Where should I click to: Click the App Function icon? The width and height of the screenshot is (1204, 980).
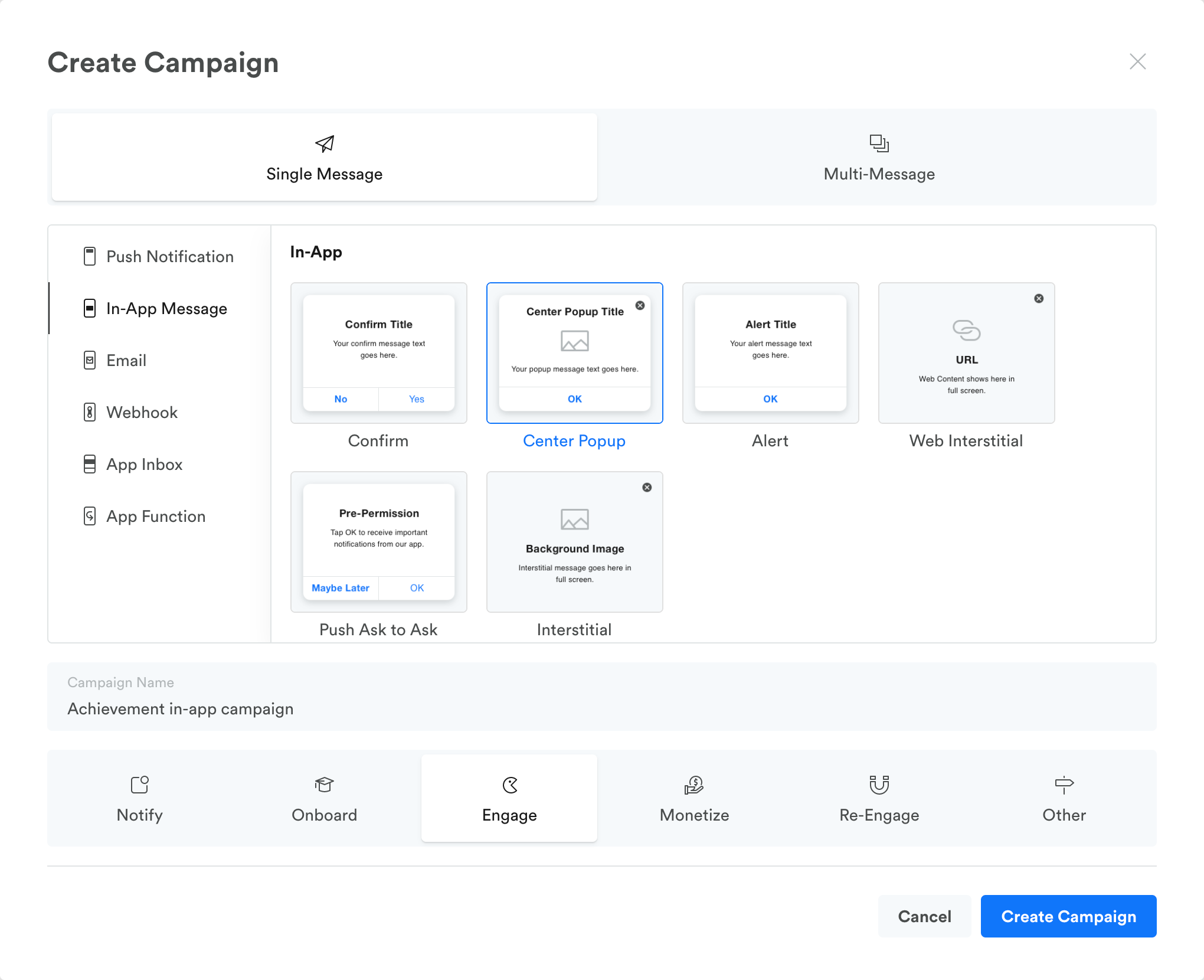(x=90, y=516)
